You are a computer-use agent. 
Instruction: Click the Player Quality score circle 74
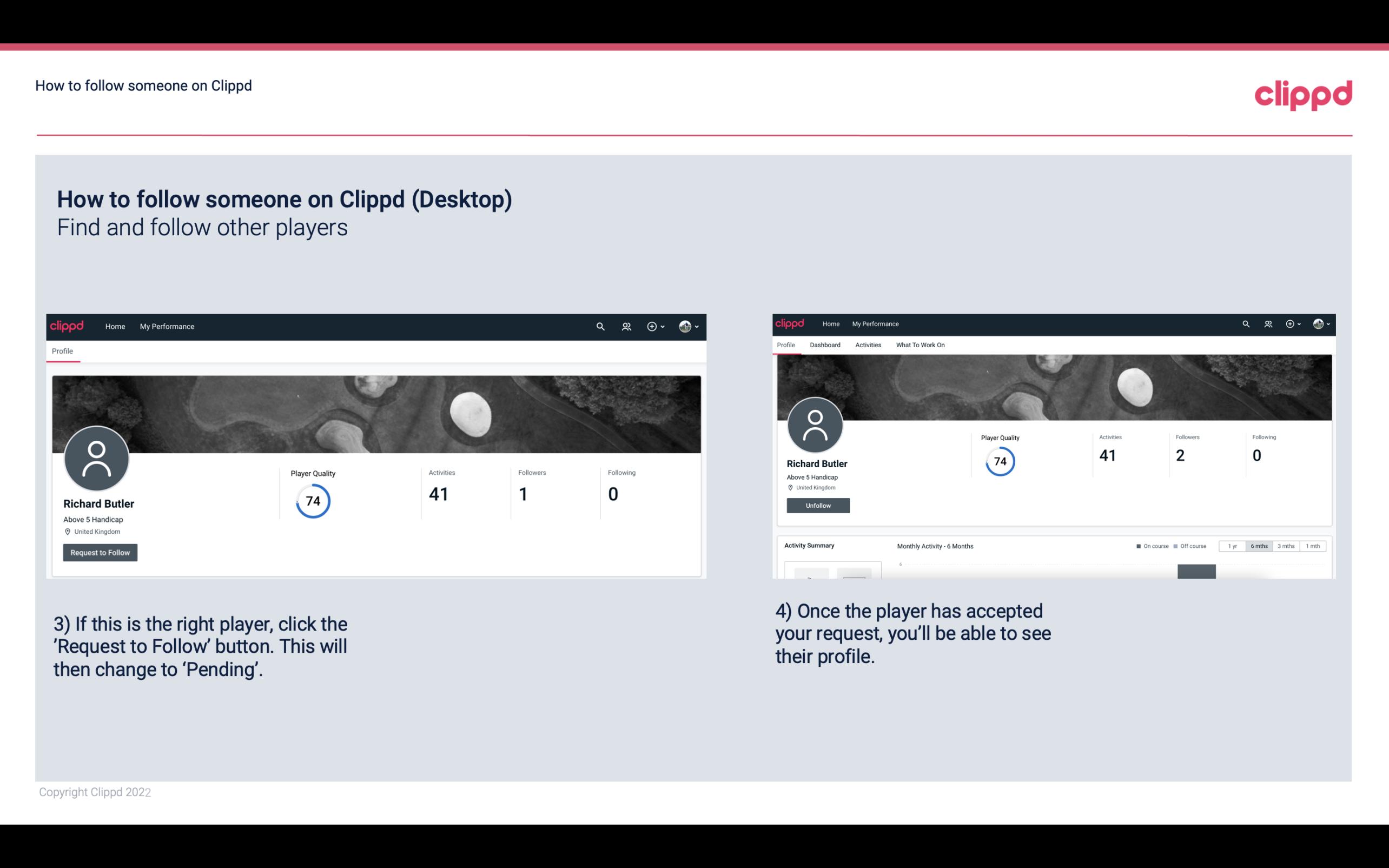coord(312,501)
